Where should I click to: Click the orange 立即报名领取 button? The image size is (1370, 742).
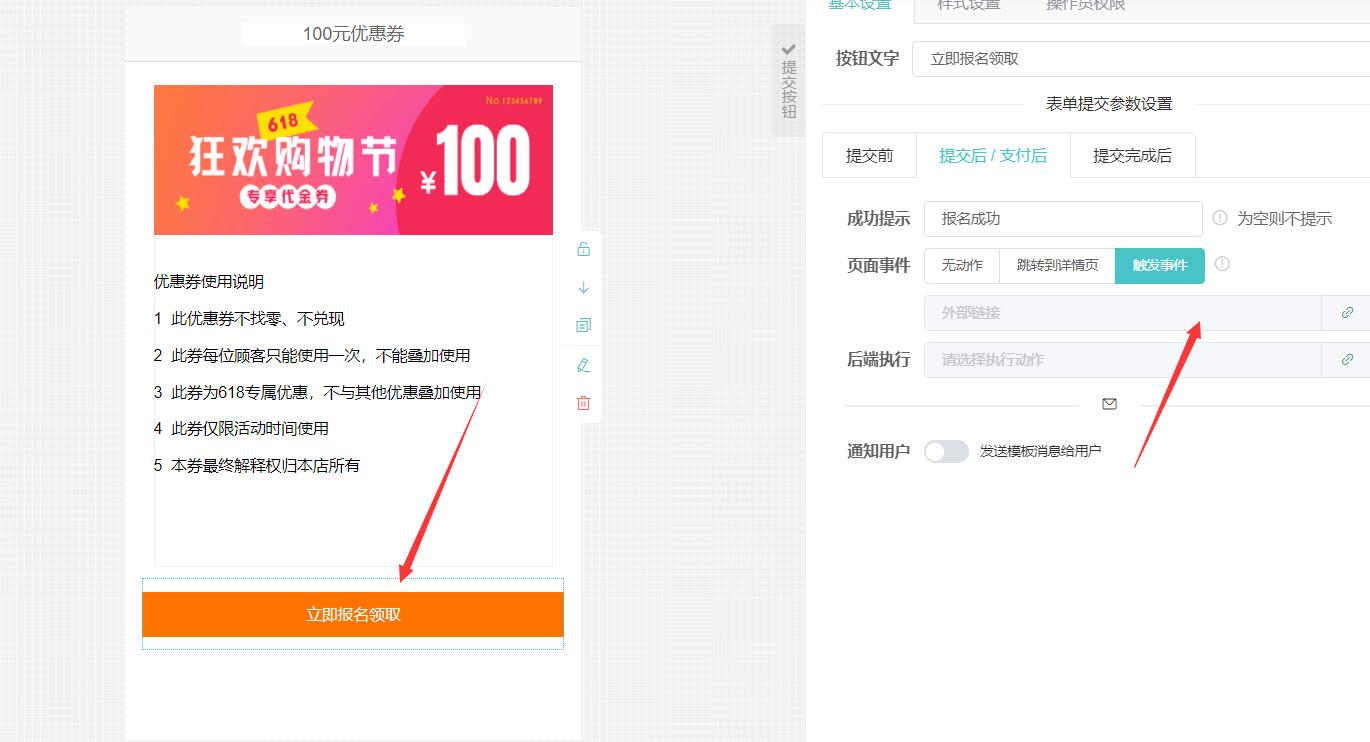pyautogui.click(x=353, y=614)
